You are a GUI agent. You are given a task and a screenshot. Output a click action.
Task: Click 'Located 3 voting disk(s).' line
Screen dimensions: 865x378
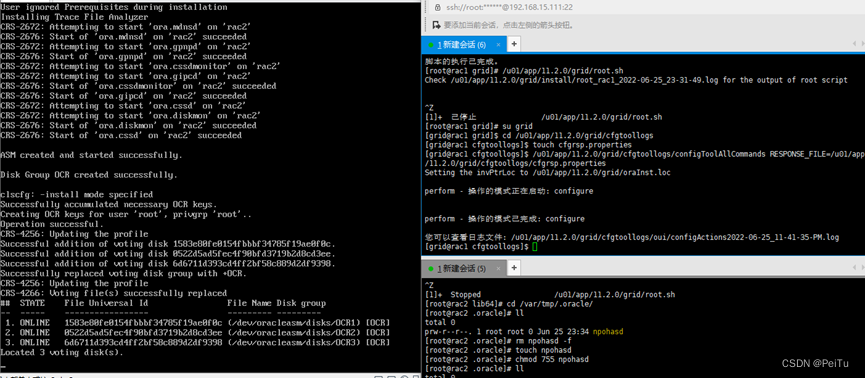(62, 352)
